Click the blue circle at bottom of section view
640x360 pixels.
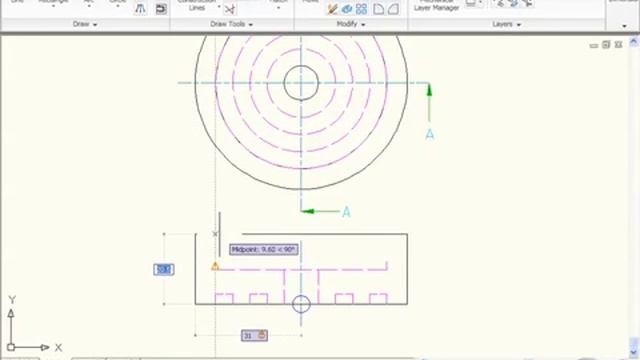(301, 304)
